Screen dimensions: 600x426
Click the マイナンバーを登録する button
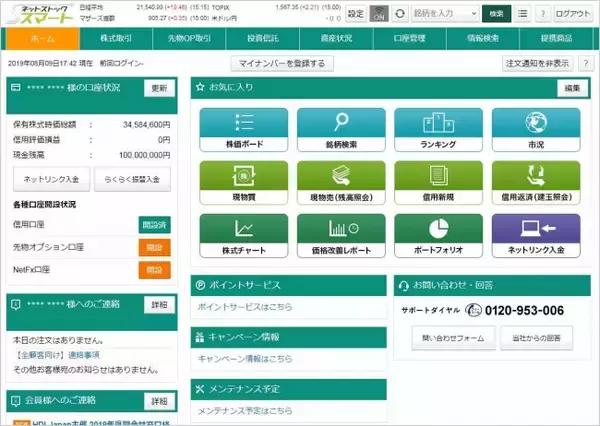coord(281,63)
